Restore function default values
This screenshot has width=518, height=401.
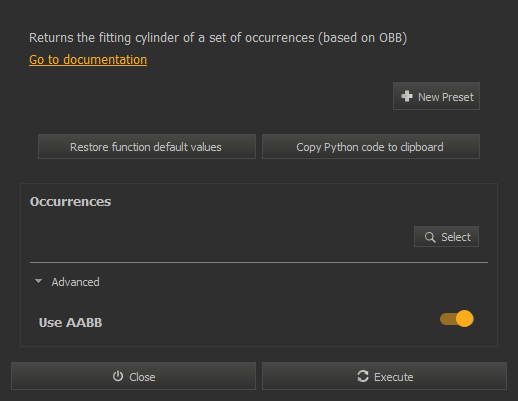tap(147, 147)
